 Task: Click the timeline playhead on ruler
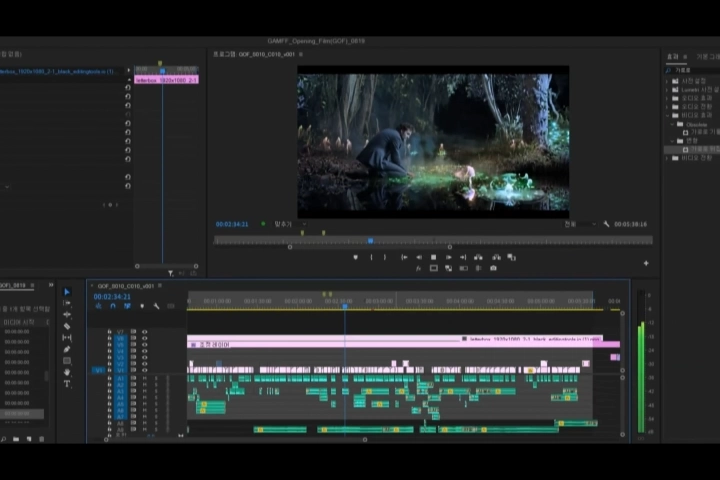tap(345, 306)
